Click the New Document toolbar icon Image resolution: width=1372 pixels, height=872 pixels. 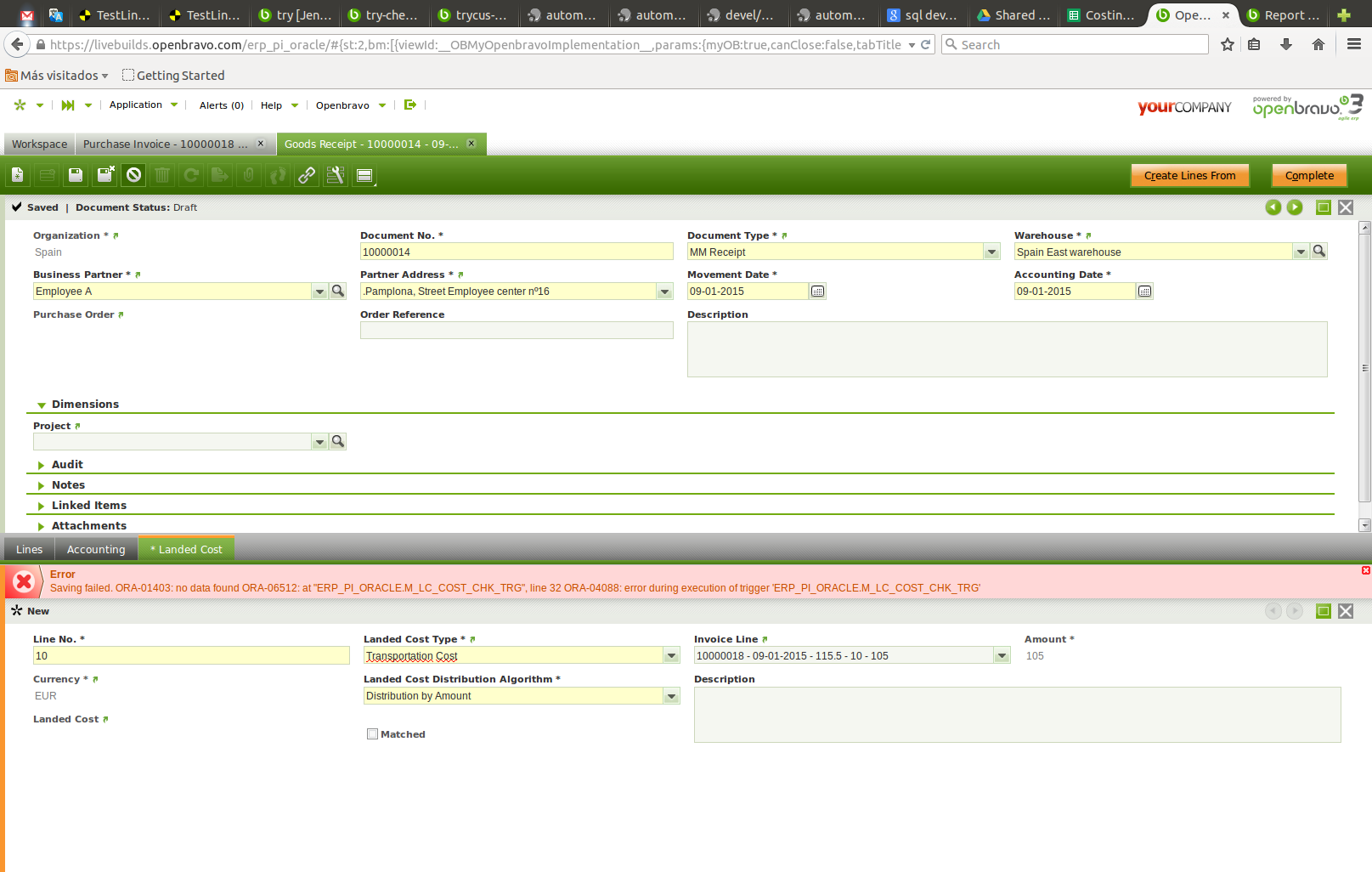pyautogui.click(x=18, y=175)
